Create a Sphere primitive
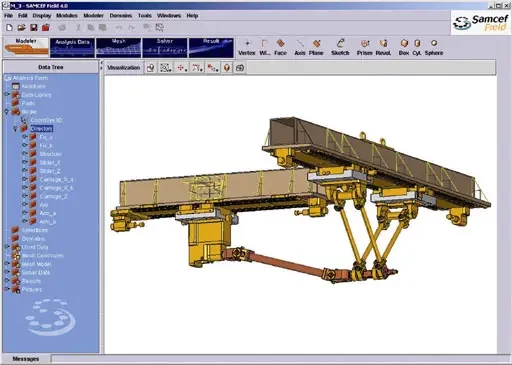The width and height of the screenshot is (512, 365). pos(434,47)
